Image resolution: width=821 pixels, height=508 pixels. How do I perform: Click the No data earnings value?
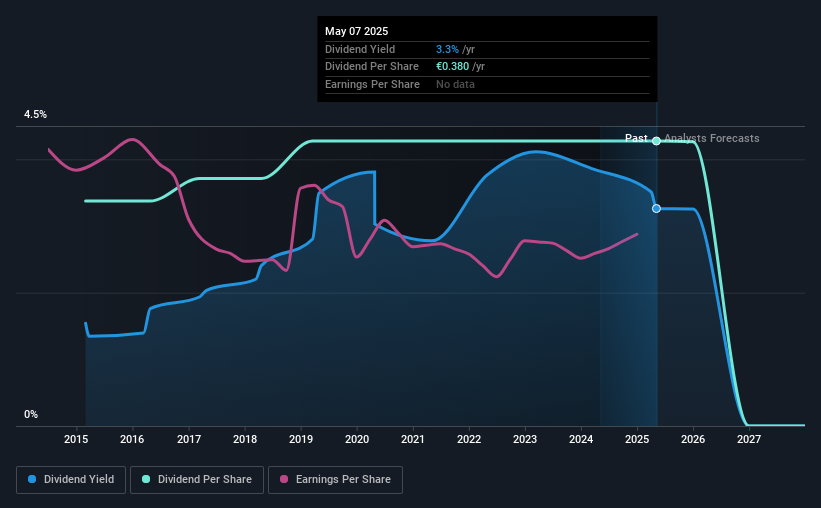455,84
